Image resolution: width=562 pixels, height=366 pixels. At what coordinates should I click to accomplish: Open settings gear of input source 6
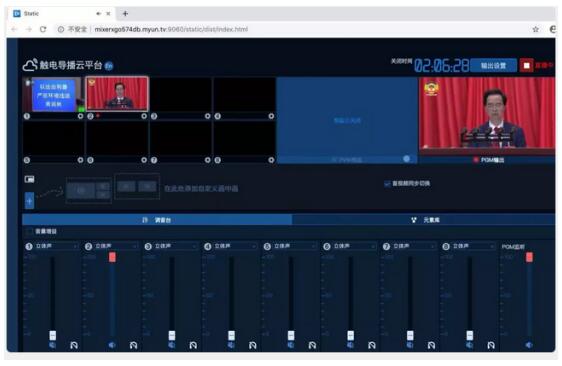pos(144,160)
